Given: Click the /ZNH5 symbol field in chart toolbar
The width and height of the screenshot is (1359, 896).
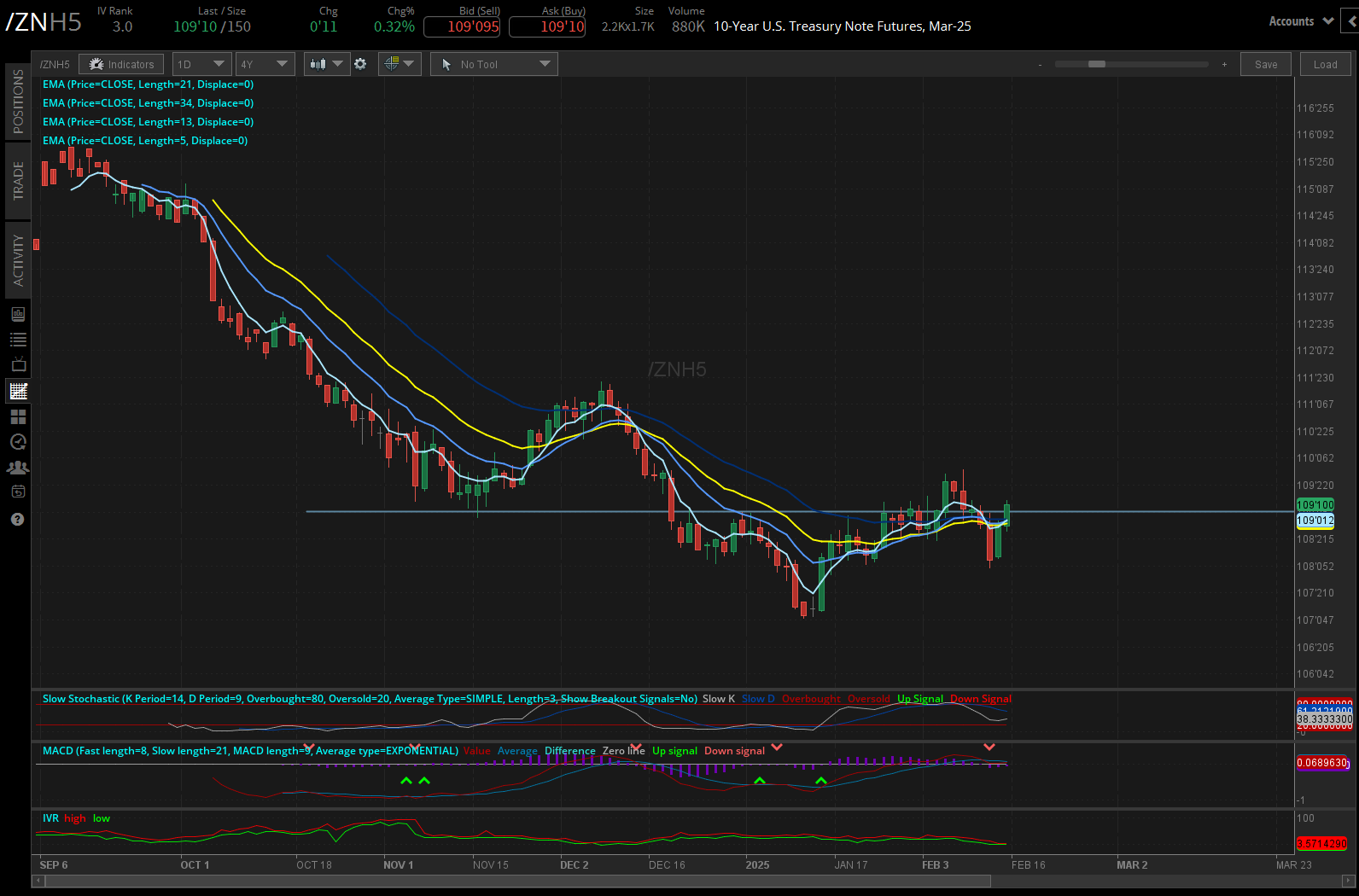Looking at the screenshot, I should click(55, 64).
